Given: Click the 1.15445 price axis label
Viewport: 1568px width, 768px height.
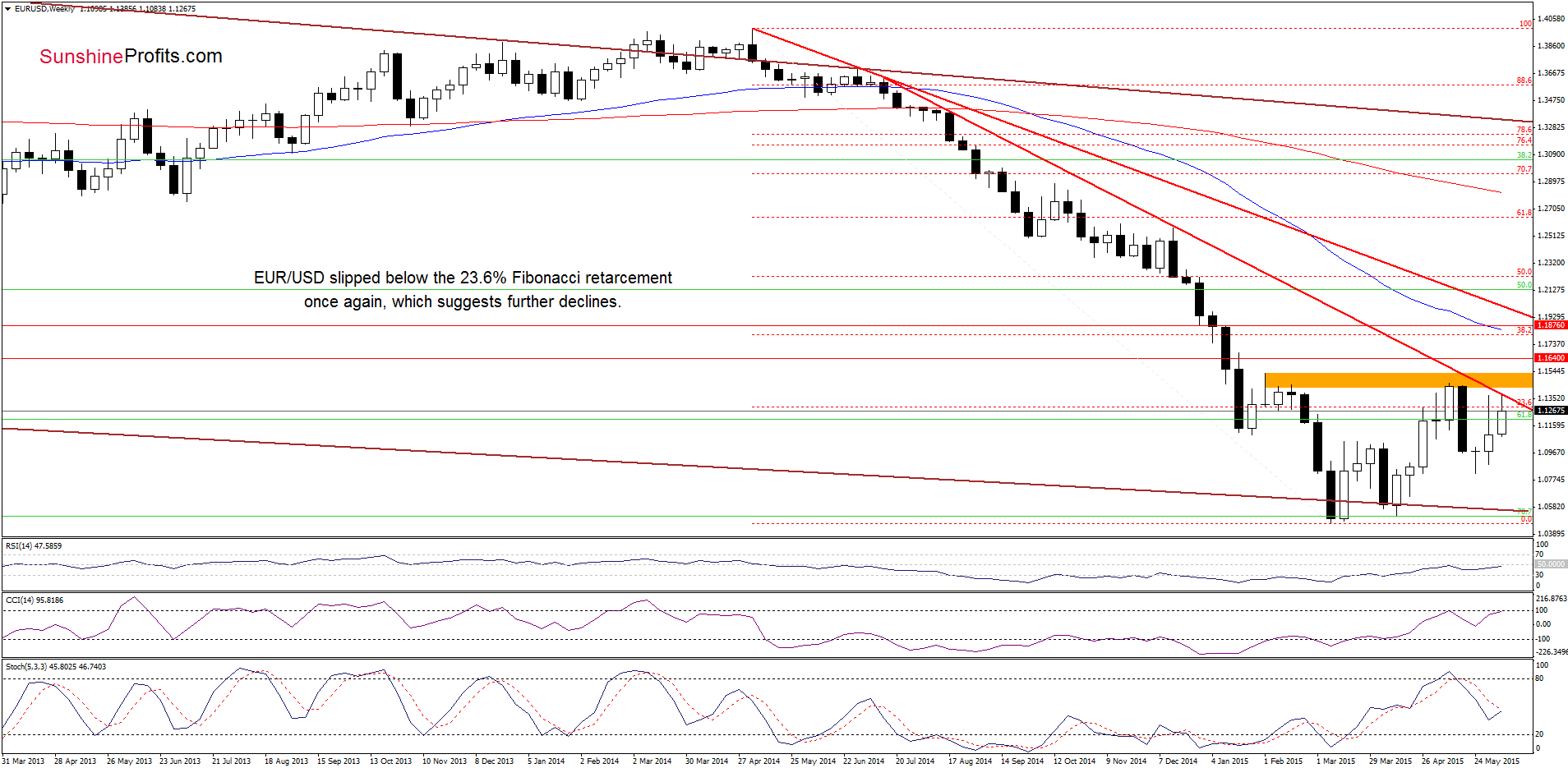Looking at the screenshot, I should (x=1551, y=371).
